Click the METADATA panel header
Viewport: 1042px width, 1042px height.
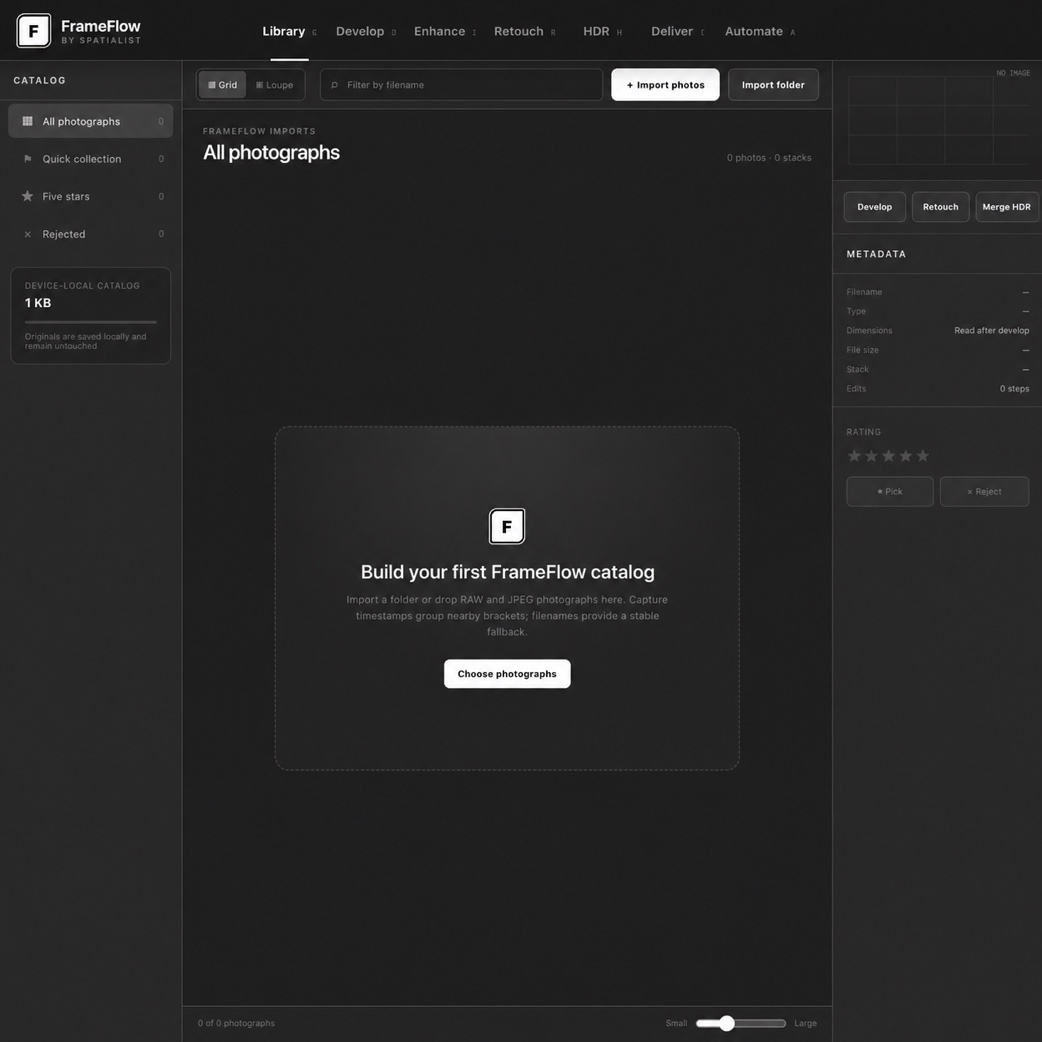876,254
